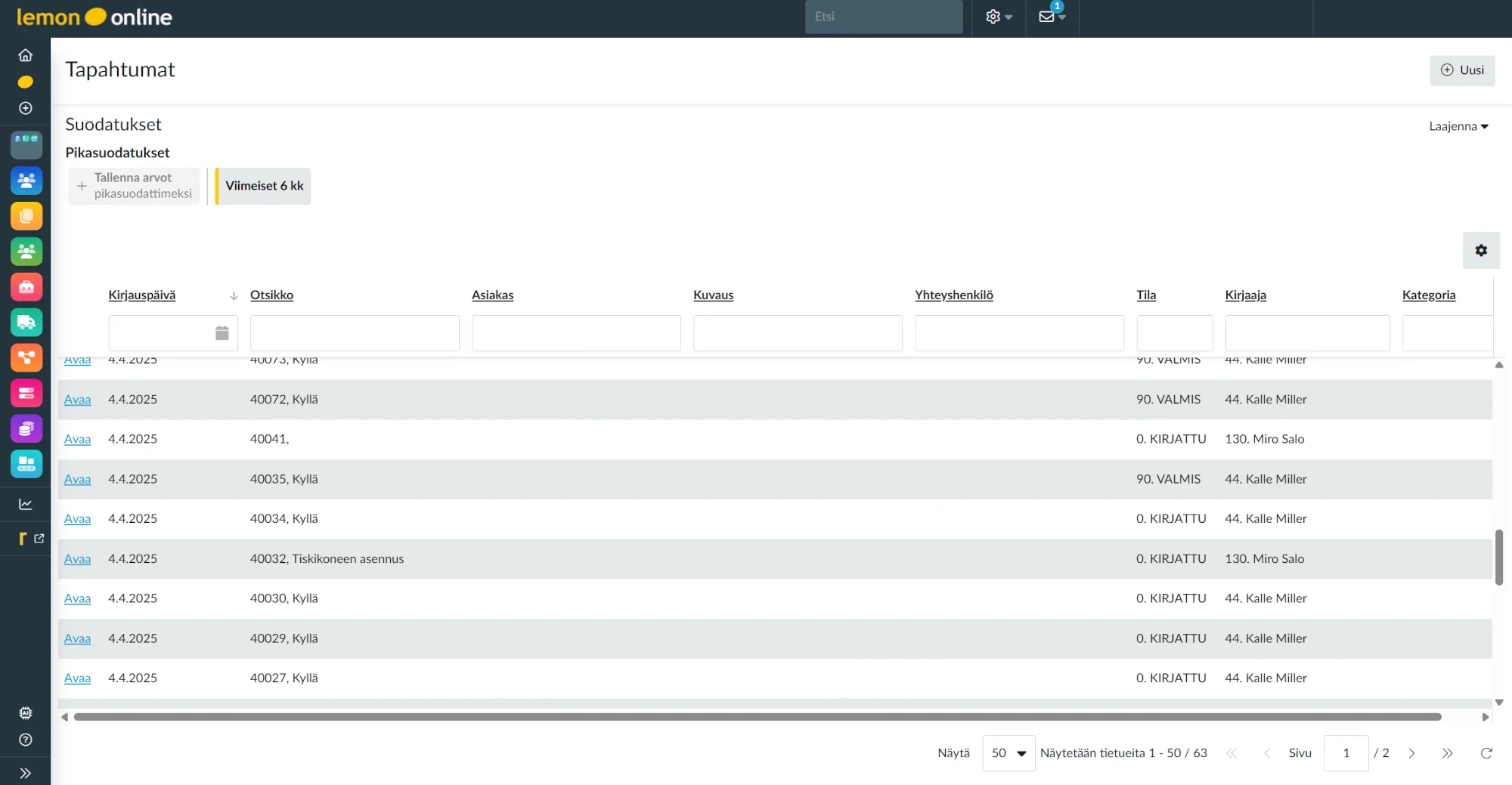The width and height of the screenshot is (1512, 785).
Task: Open the messages envelope dropdown
Action: point(1052,17)
